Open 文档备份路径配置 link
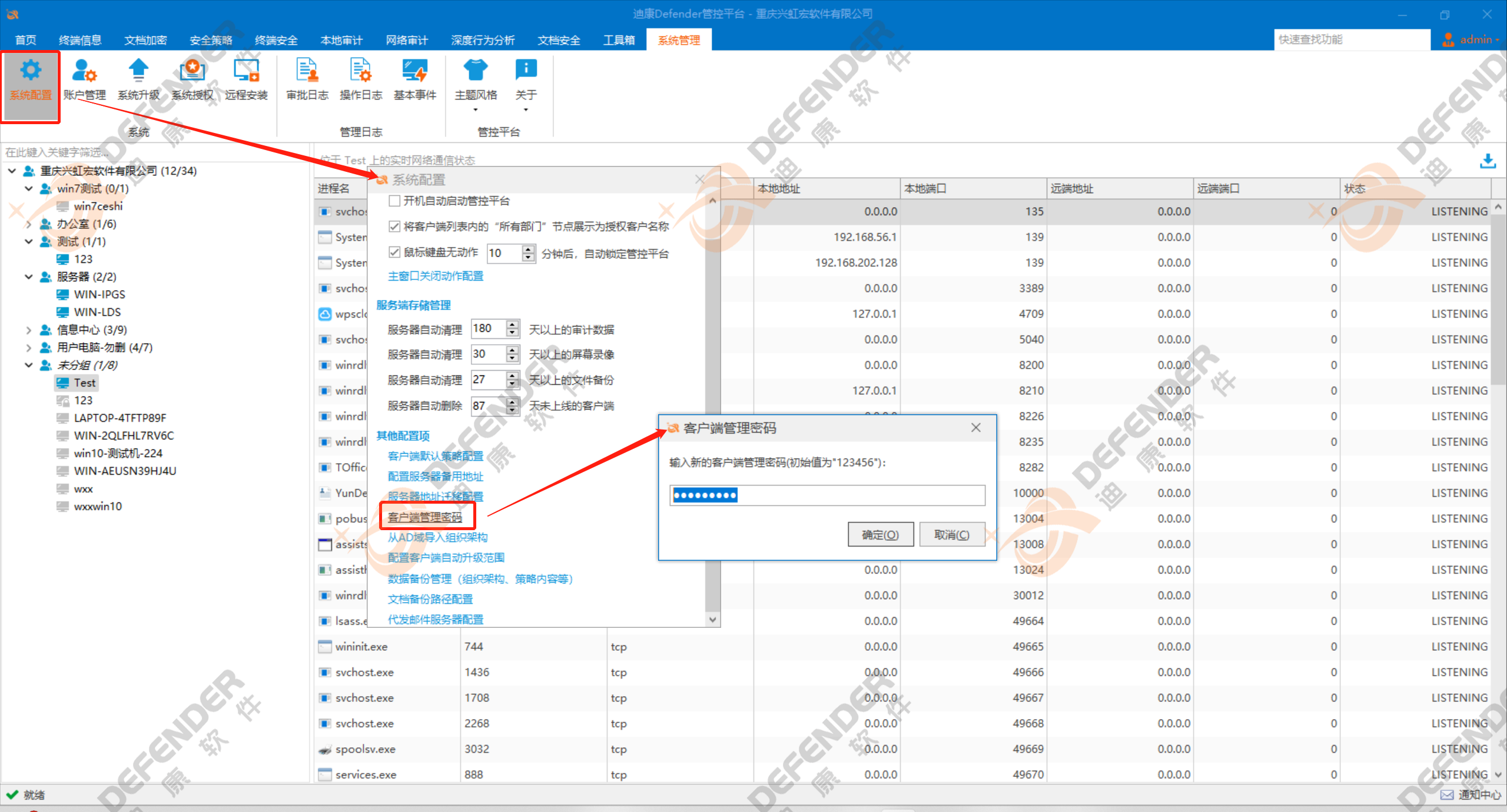Viewport: 1507px width, 812px height. (430, 599)
